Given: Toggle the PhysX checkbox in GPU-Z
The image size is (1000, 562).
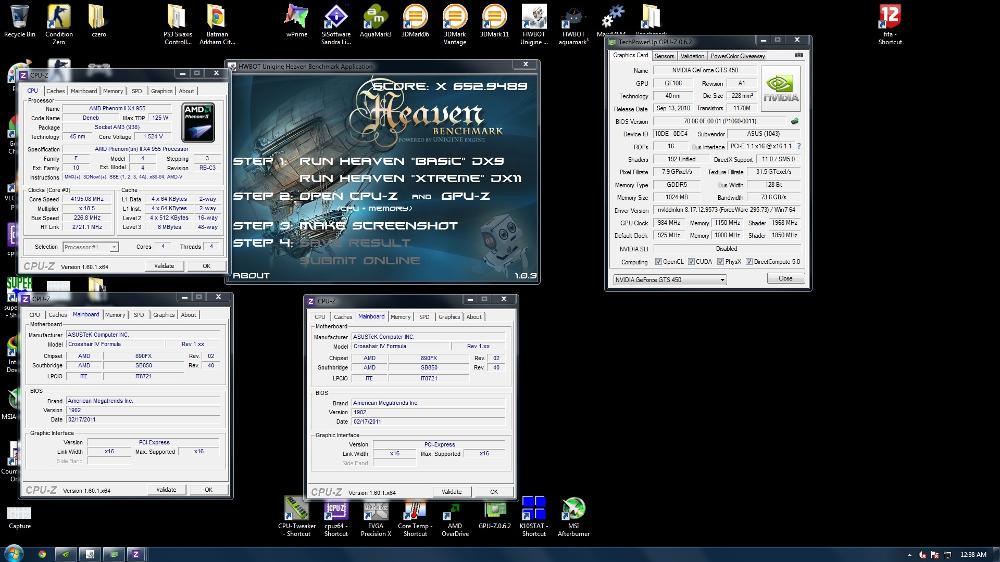Looking at the screenshot, I should [720, 262].
